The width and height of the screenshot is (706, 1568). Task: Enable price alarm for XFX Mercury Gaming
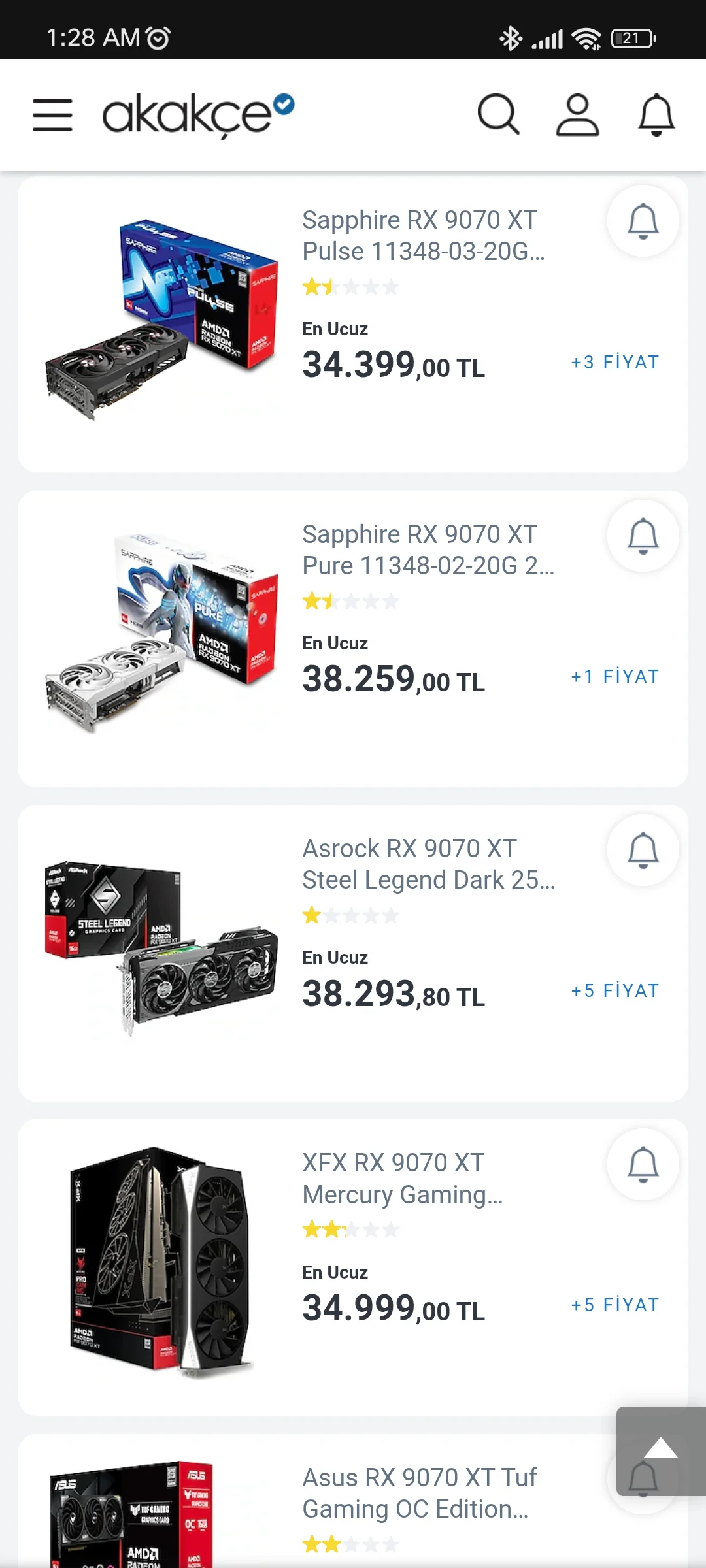pos(643,1164)
